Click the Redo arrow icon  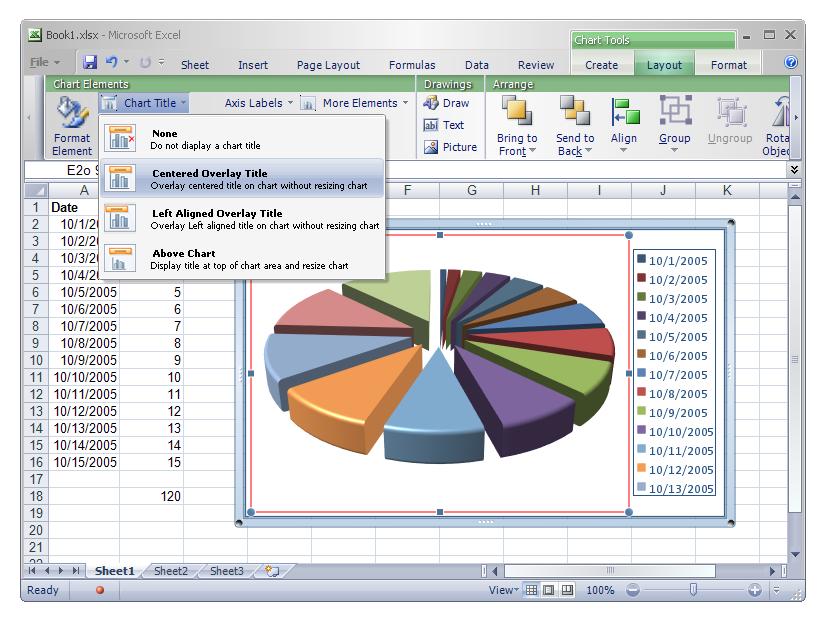pyautogui.click(x=145, y=62)
